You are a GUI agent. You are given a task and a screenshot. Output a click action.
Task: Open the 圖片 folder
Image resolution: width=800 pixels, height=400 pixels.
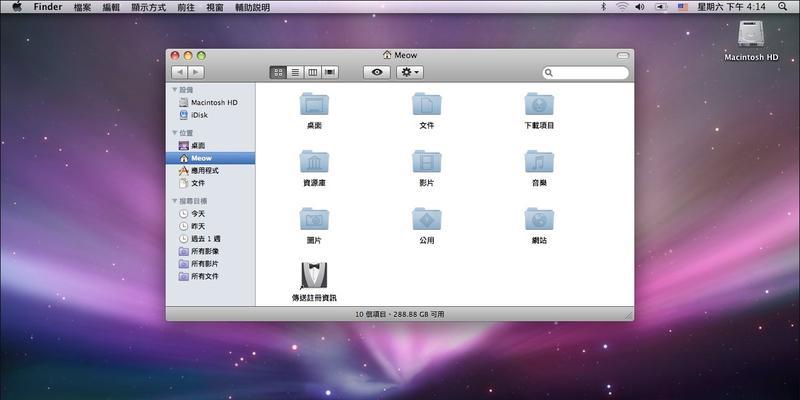pyautogui.click(x=314, y=219)
